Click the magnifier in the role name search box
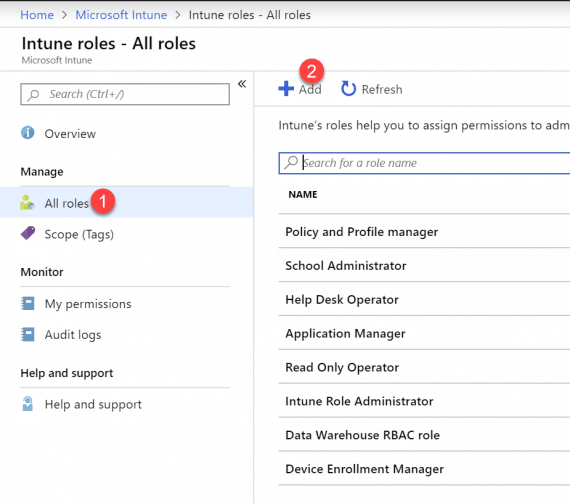The height and width of the screenshot is (504, 570). point(291,162)
